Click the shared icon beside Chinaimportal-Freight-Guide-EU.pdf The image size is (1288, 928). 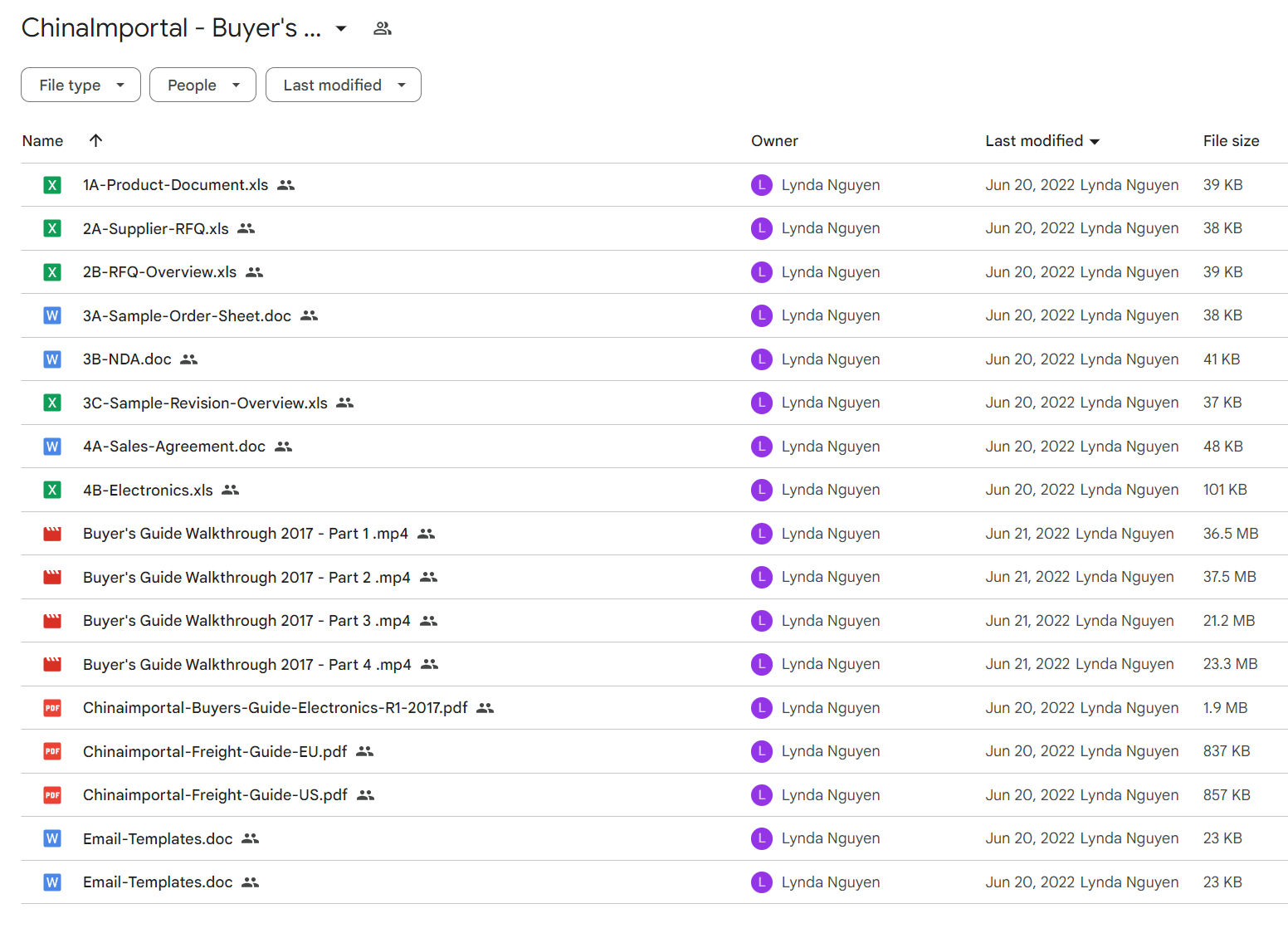pos(365,751)
